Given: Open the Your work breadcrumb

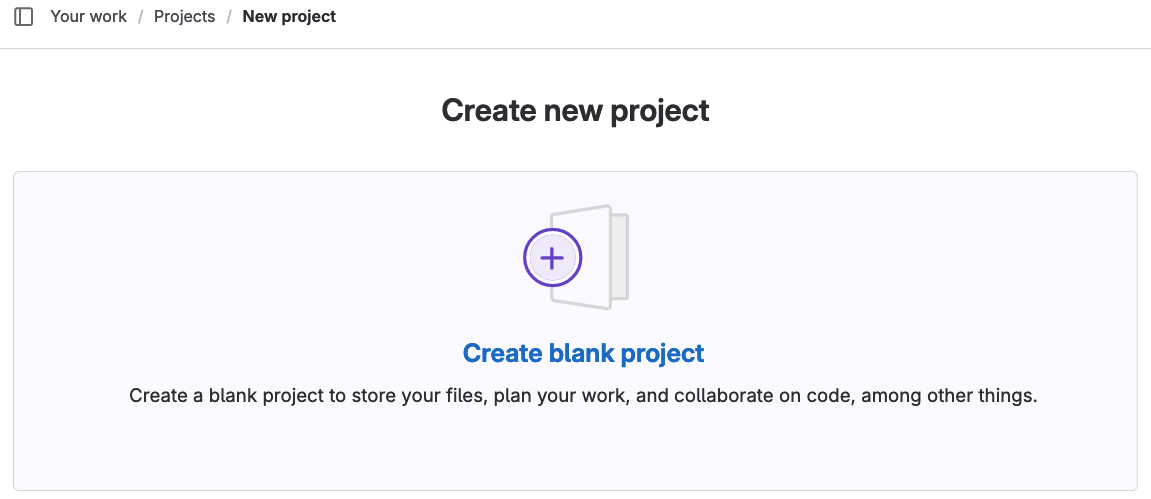Looking at the screenshot, I should coord(88,16).
